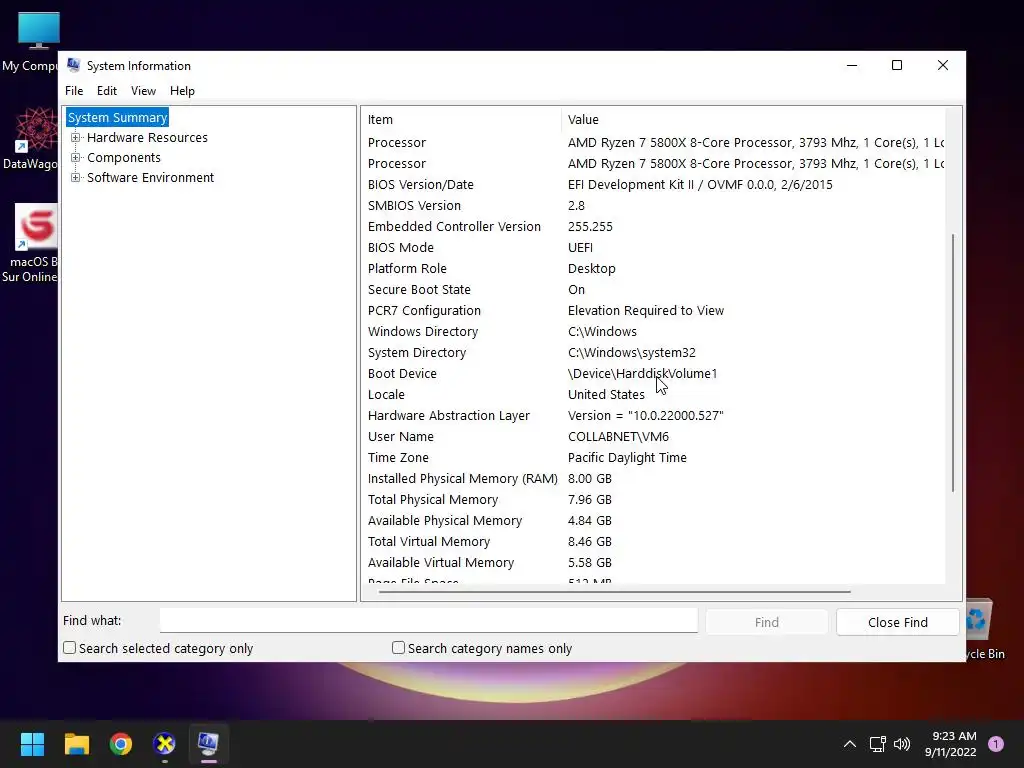Select the Windows Directory row
The width and height of the screenshot is (1024, 768).
pyautogui.click(x=653, y=331)
